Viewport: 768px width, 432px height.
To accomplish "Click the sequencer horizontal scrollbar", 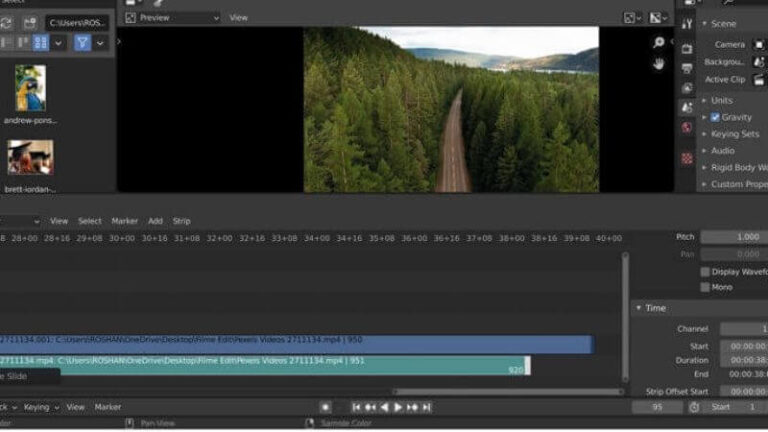I will tap(508, 392).
